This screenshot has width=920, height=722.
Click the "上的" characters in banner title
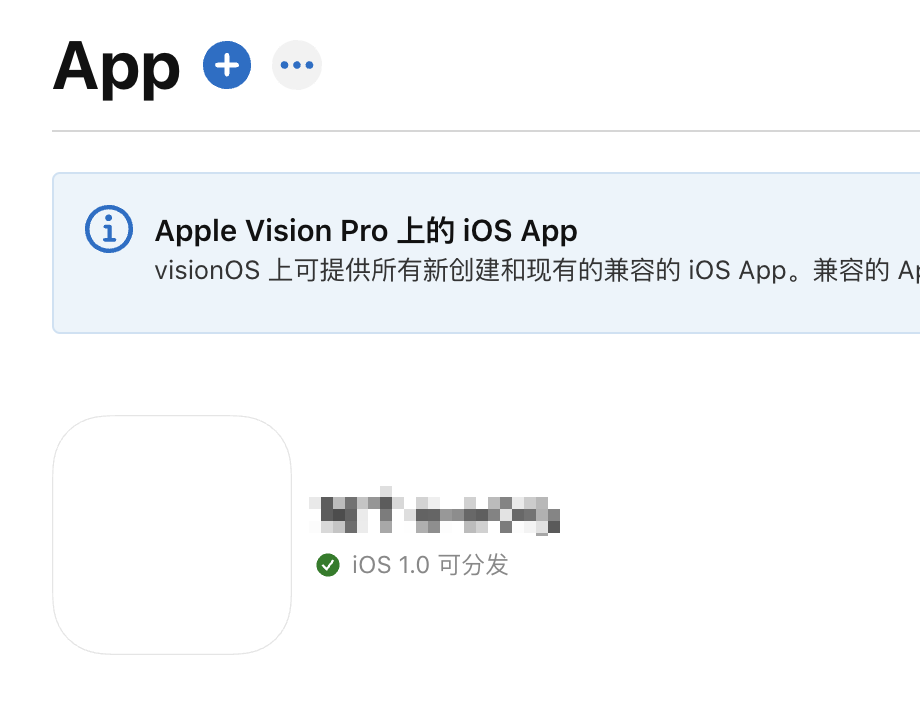click(425, 231)
